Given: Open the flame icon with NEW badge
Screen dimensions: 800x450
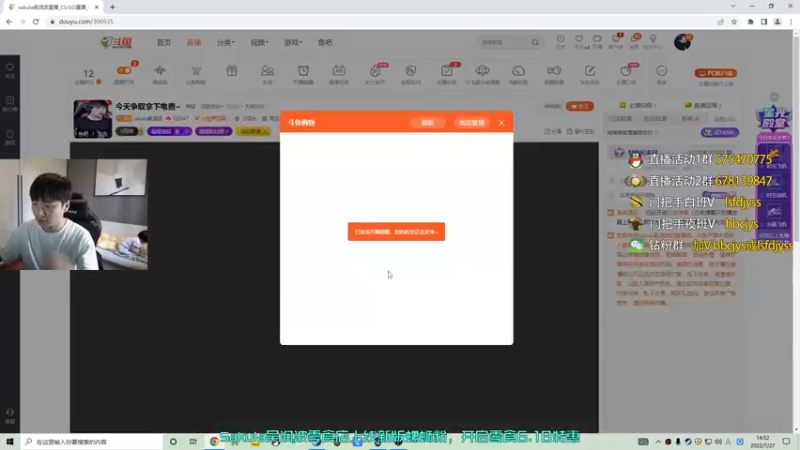Looking at the screenshot, I should coord(376,73).
